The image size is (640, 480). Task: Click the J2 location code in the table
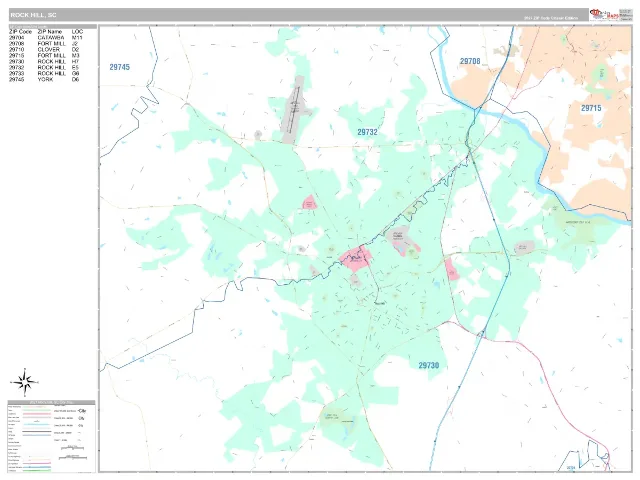point(75,44)
